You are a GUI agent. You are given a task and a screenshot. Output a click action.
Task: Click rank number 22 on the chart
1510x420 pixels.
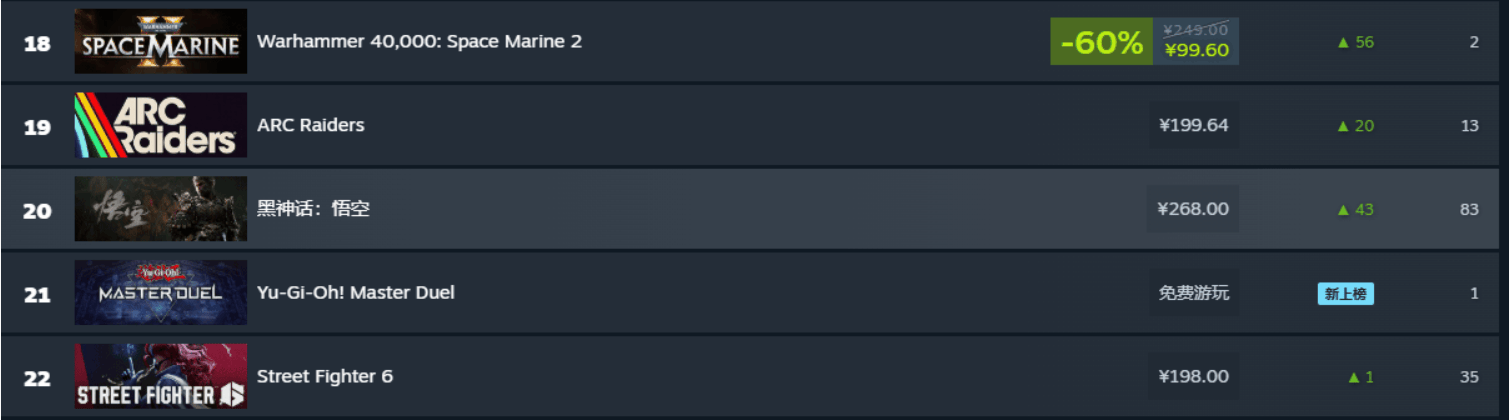coord(37,377)
